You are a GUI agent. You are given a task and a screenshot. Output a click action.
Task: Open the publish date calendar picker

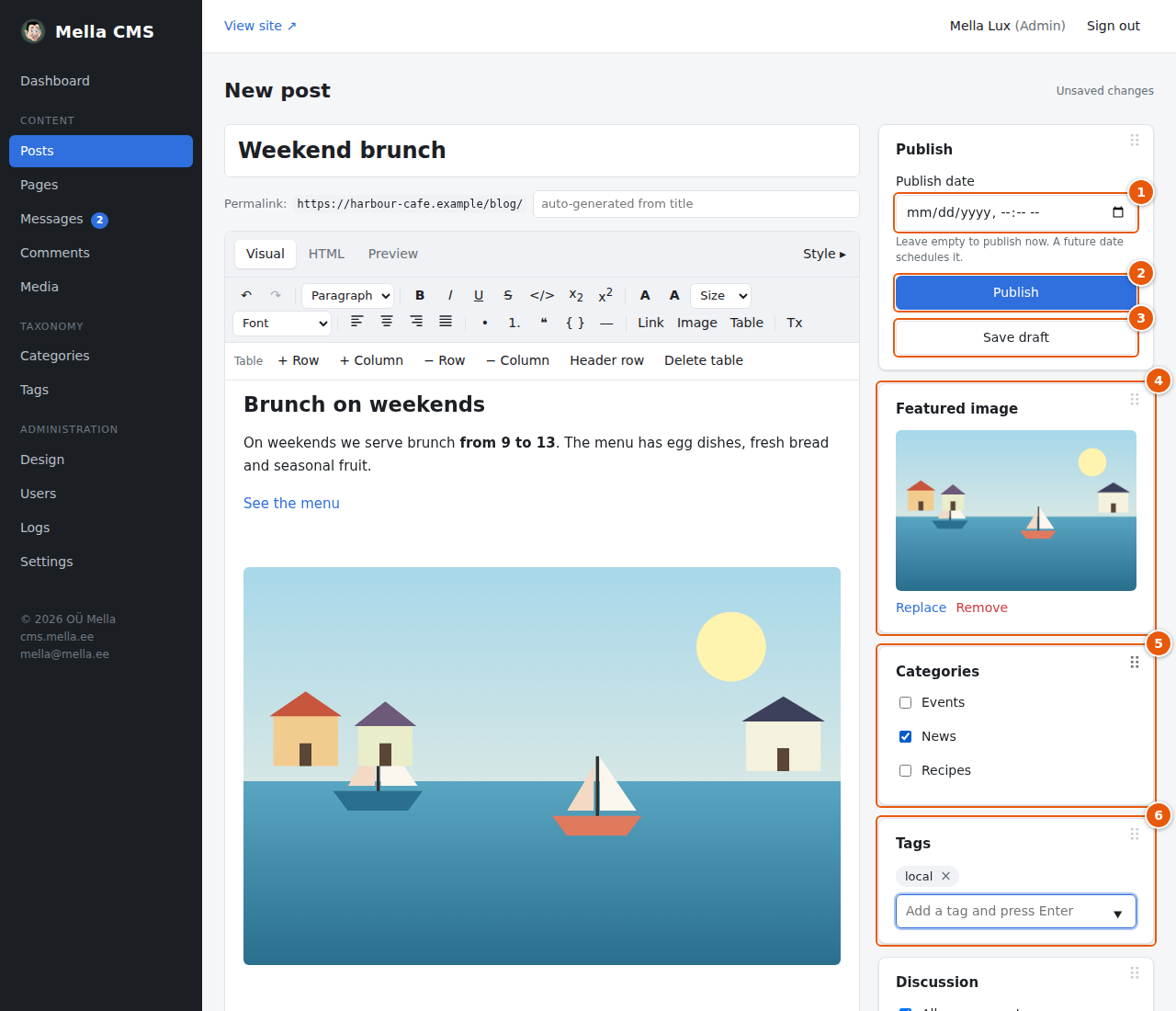pyautogui.click(x=1118, y=212)
